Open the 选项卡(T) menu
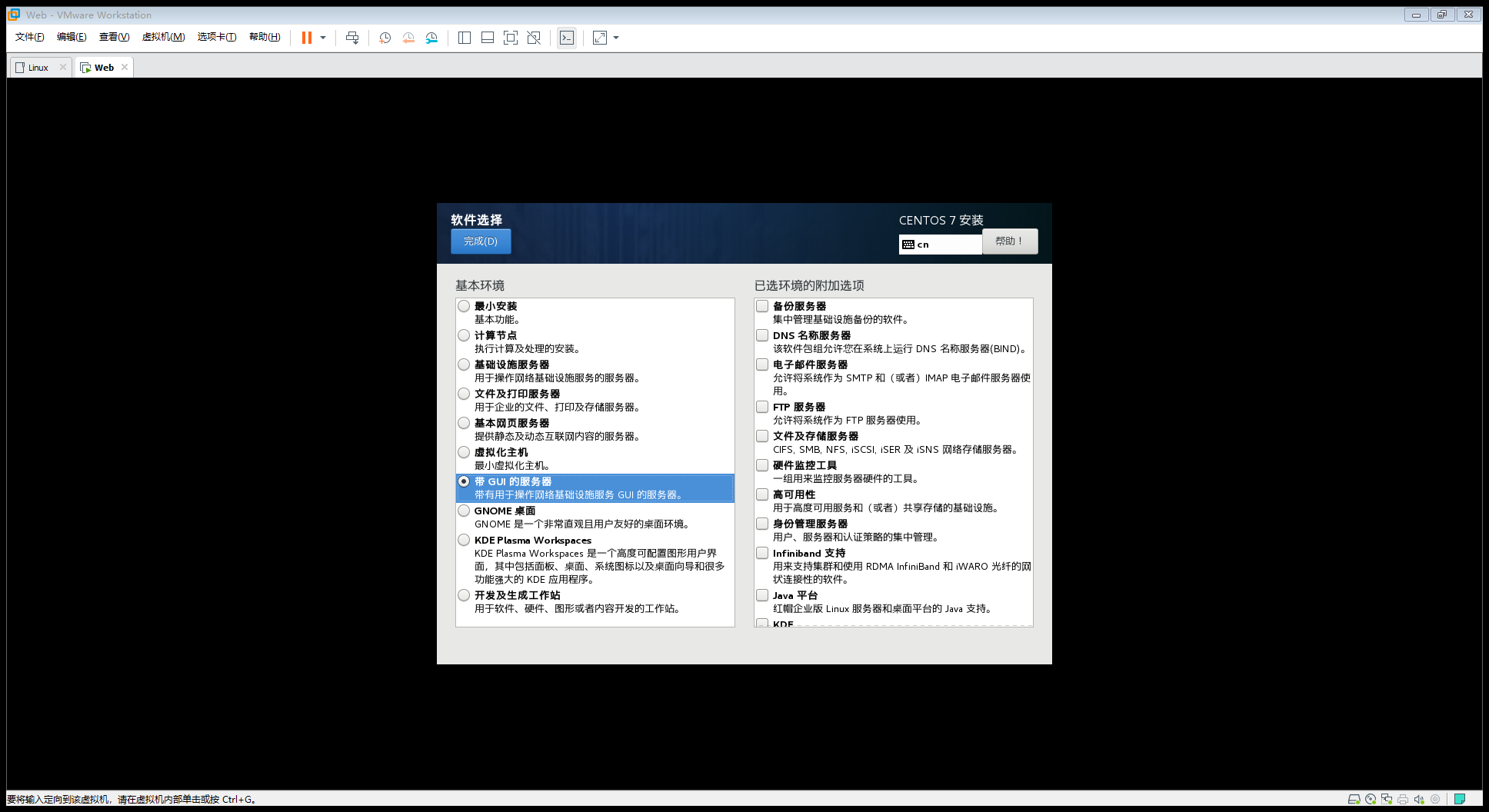The image size is (1489, 812). click(217, 37)
